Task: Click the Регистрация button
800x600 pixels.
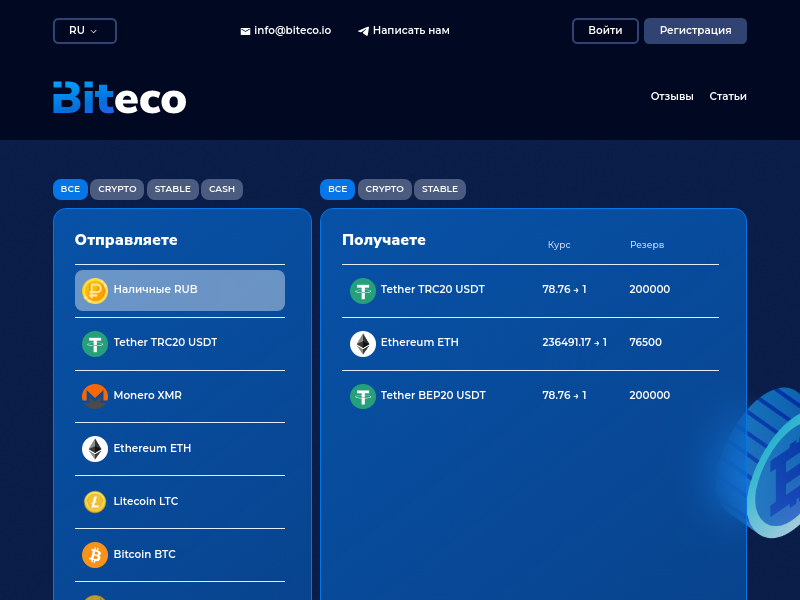Action: (x=695, y=31)
